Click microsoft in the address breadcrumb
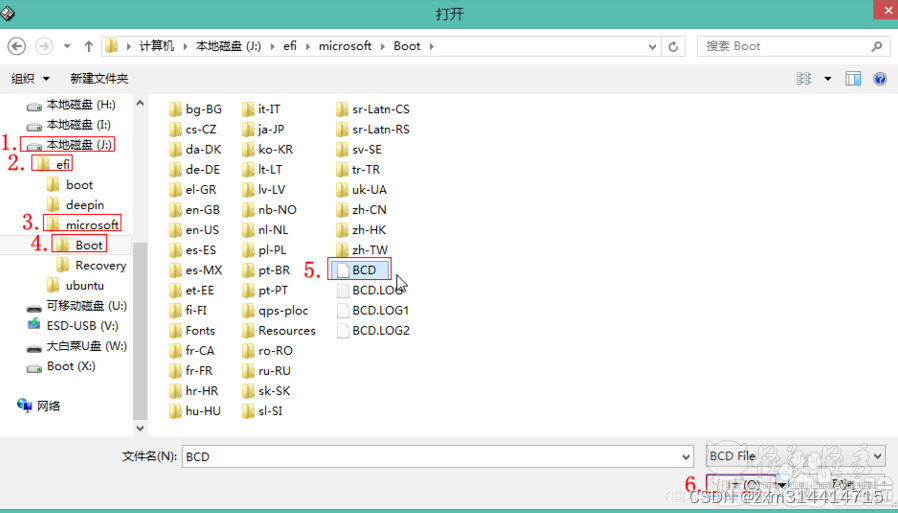 point(345,46)
